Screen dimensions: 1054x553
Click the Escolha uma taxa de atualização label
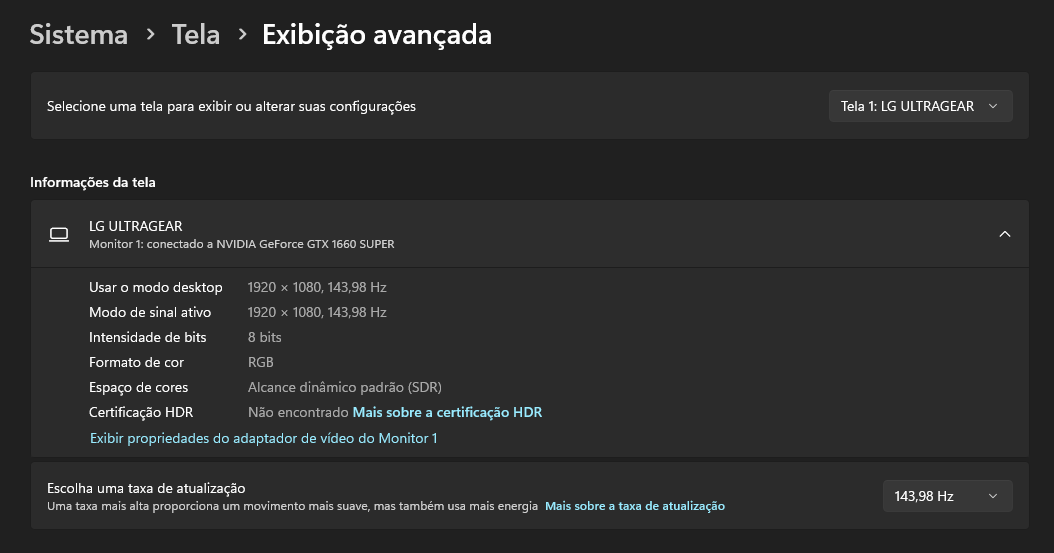(x=146, y=488)
